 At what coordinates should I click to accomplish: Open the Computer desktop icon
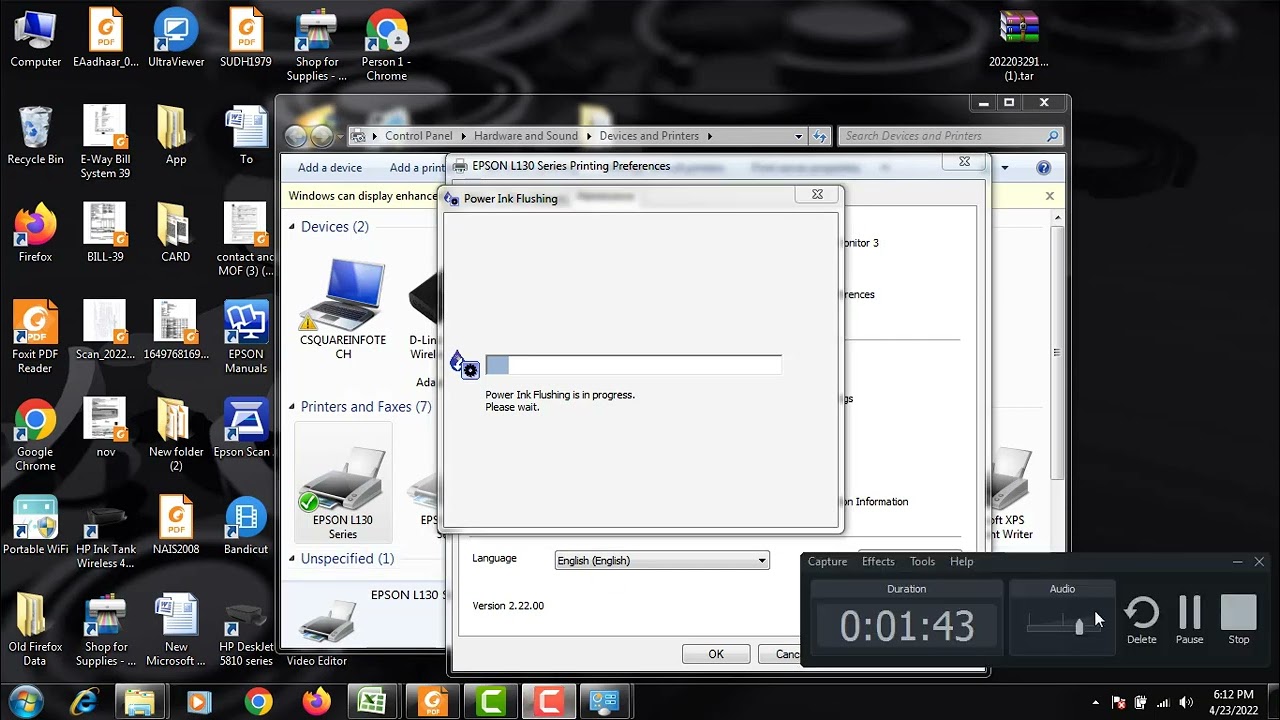pos(35,38)
